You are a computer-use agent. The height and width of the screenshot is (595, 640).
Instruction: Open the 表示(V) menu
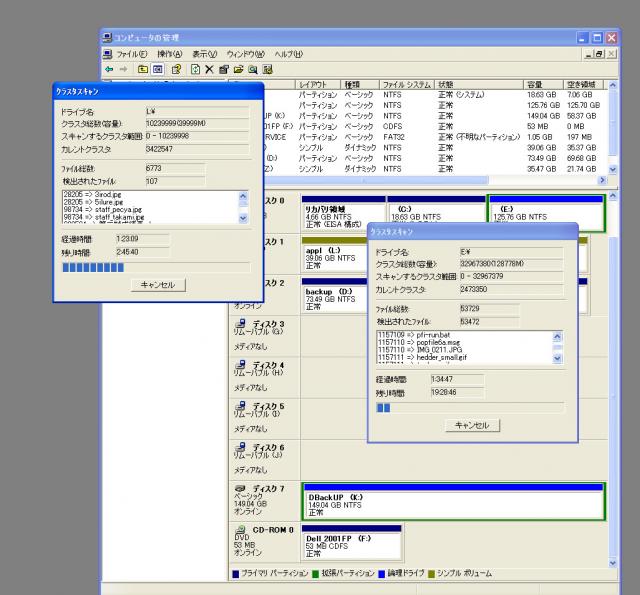coord(206,53)
